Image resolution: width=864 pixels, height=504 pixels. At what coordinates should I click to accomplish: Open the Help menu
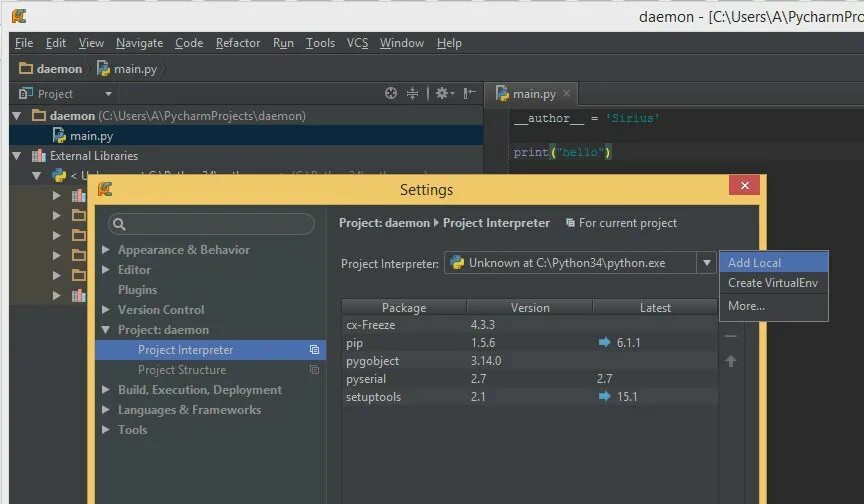pos(449,43)
